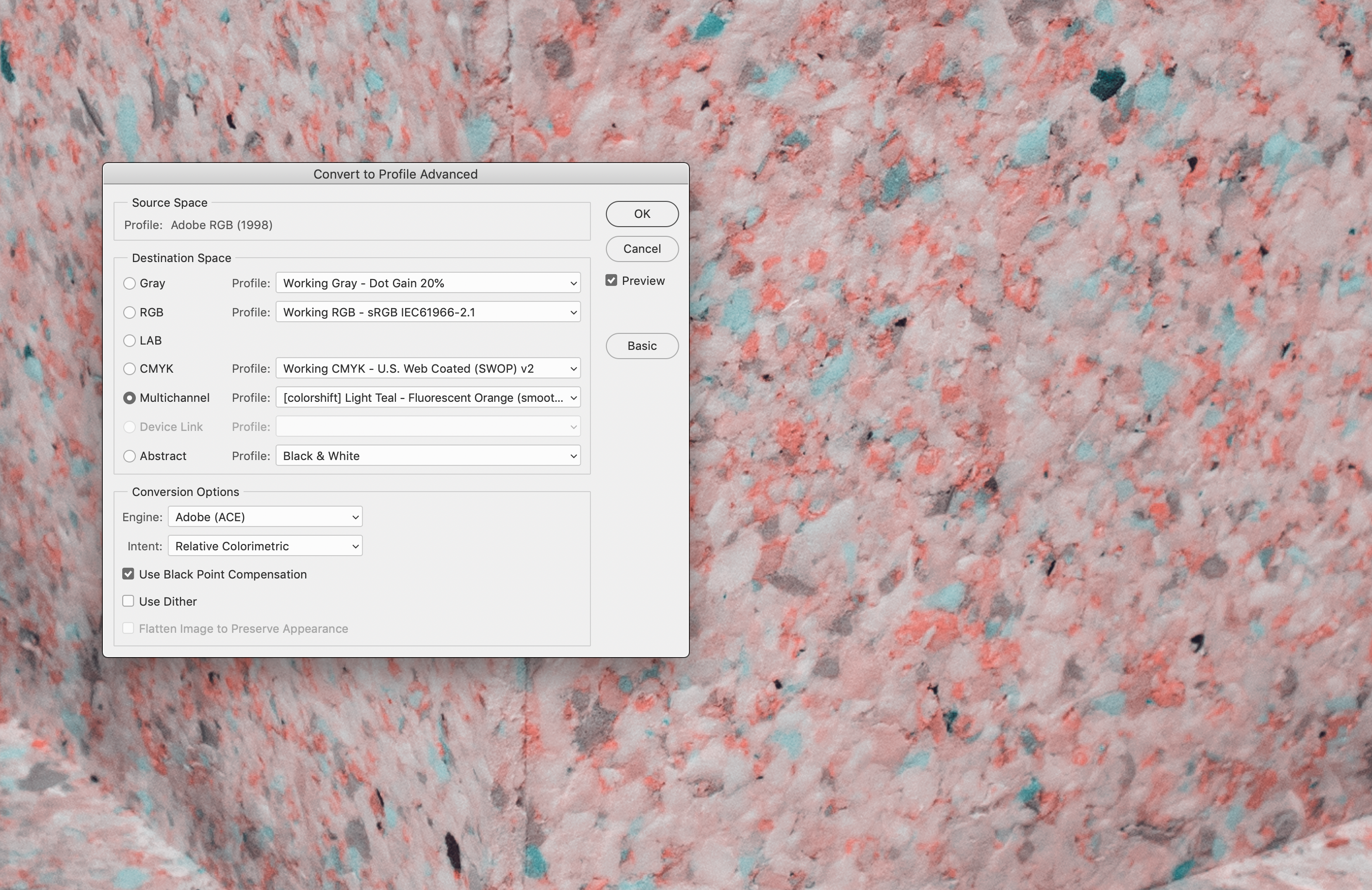Select the Gray destination radio button

click(130, 283)
